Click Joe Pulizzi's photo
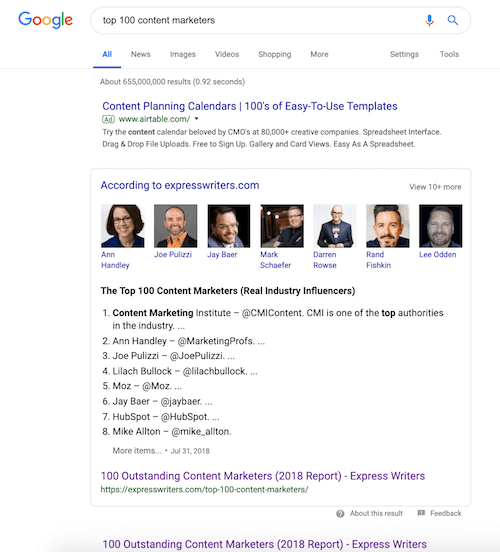The image size is (500, 552). 175,226
